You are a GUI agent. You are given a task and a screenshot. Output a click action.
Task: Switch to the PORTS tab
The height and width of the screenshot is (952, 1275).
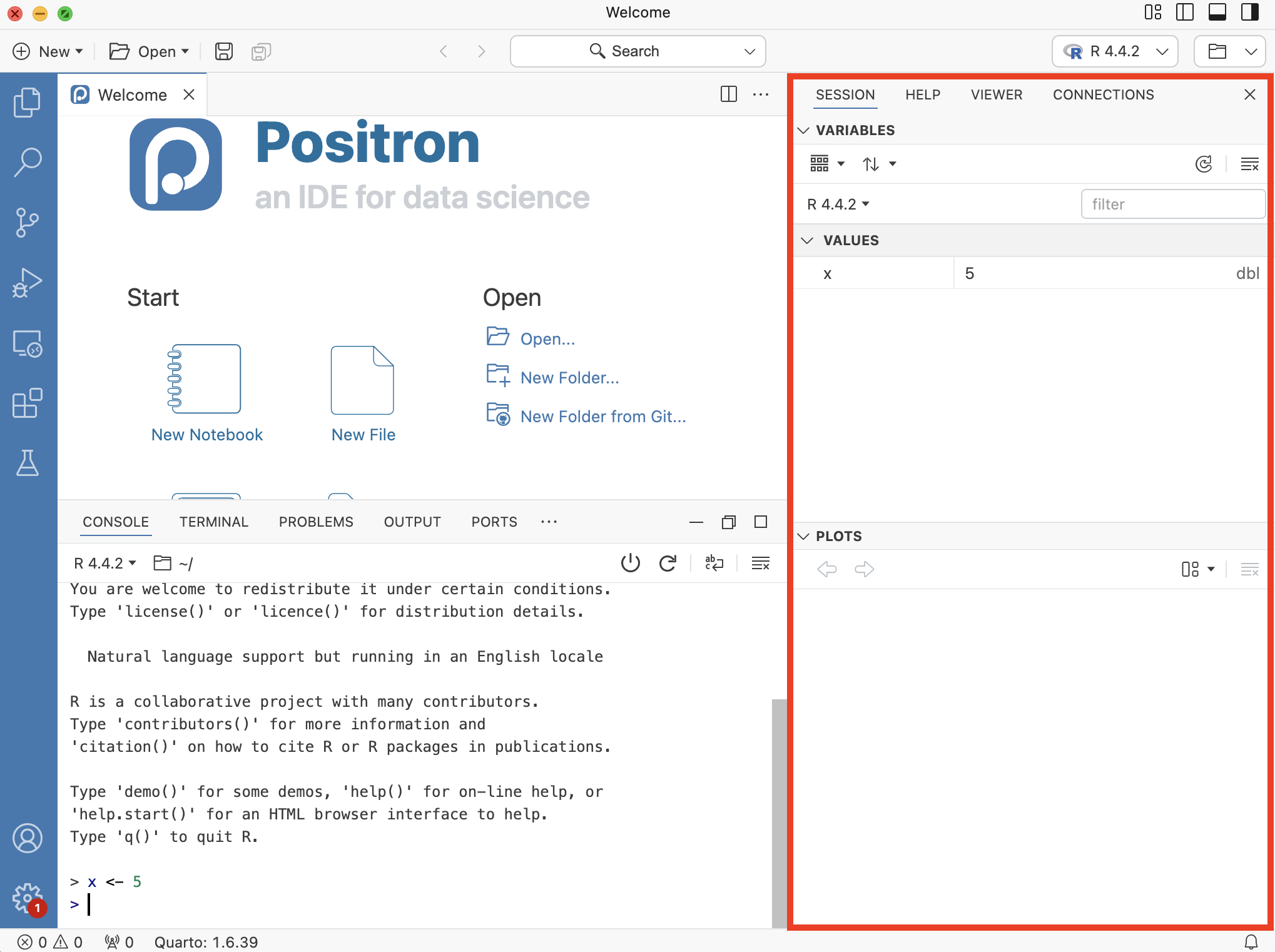pos(494,522)
